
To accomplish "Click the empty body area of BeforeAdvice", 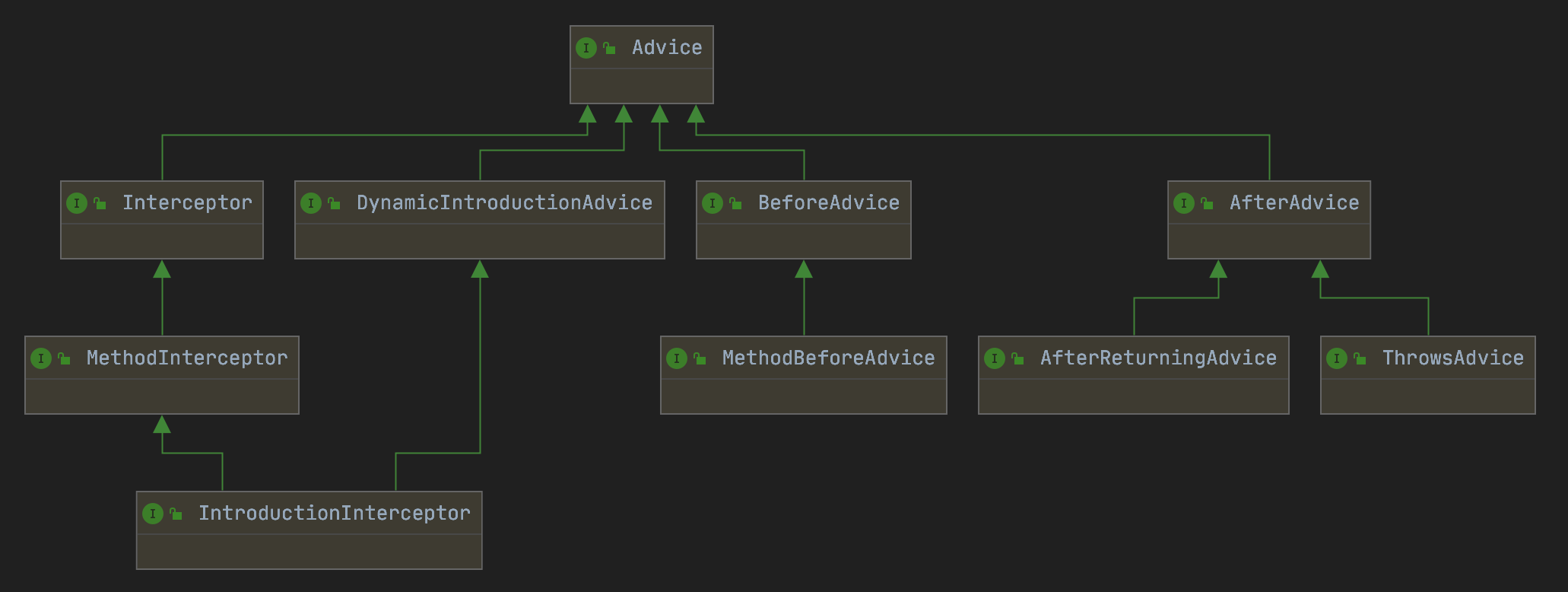I will [803, 241].
